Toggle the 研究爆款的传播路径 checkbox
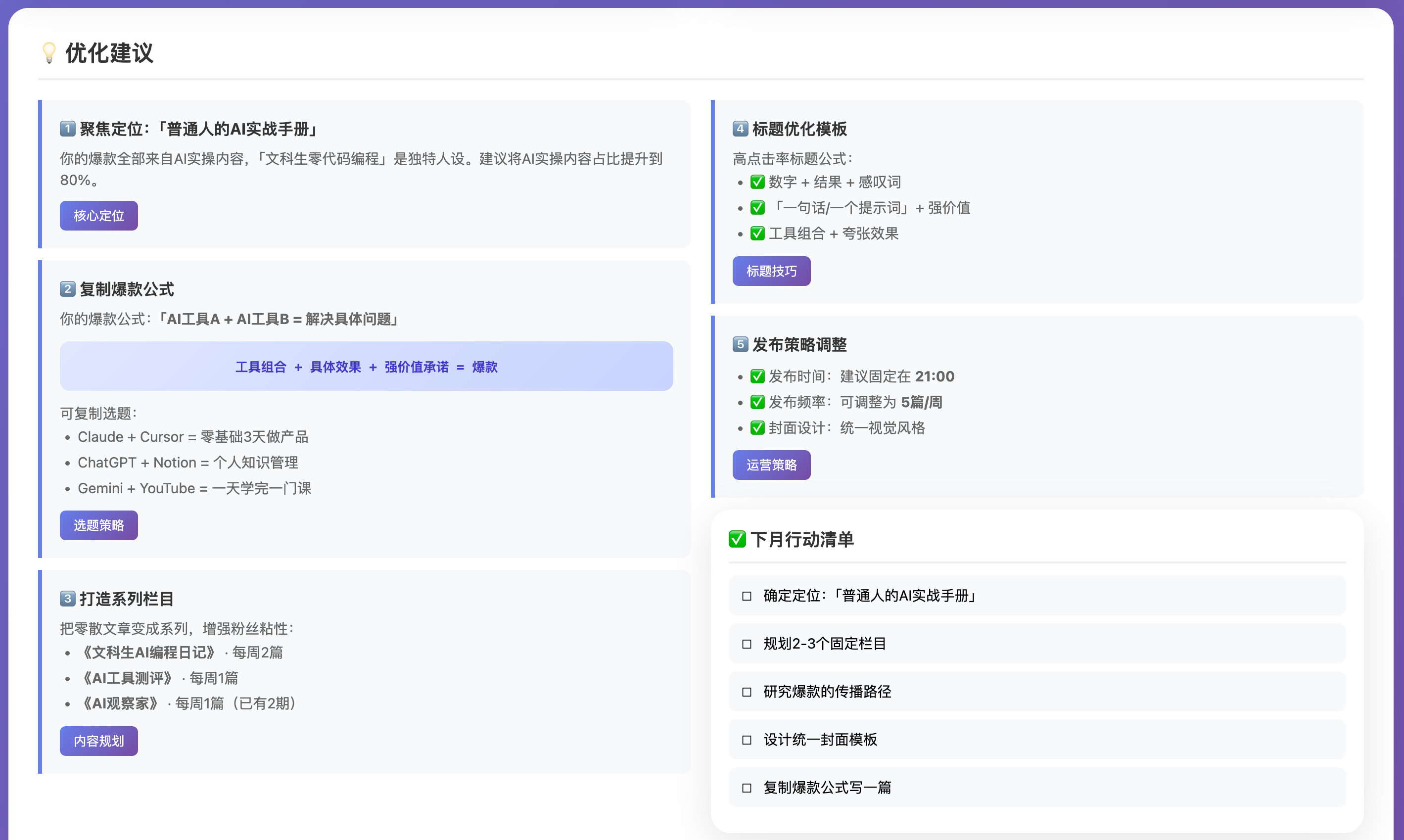 tap(747, 692)
